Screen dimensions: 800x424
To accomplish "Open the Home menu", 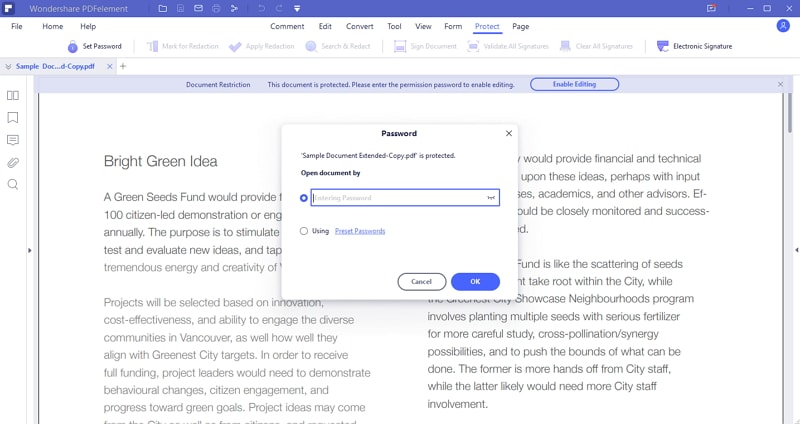I will 53,26.
